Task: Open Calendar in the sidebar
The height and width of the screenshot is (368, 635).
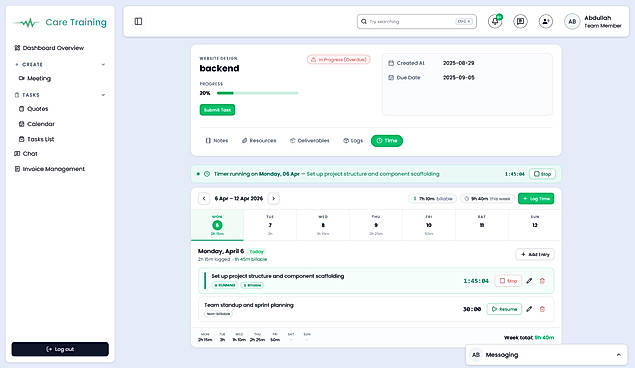Action: (x=36, y=124)
